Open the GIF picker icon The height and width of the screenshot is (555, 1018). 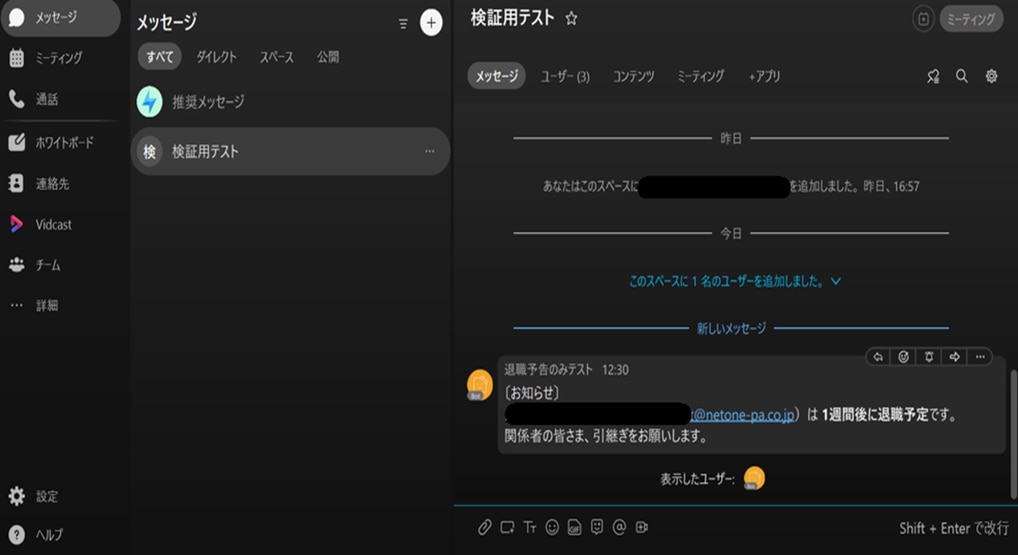[x=574, y=527]
